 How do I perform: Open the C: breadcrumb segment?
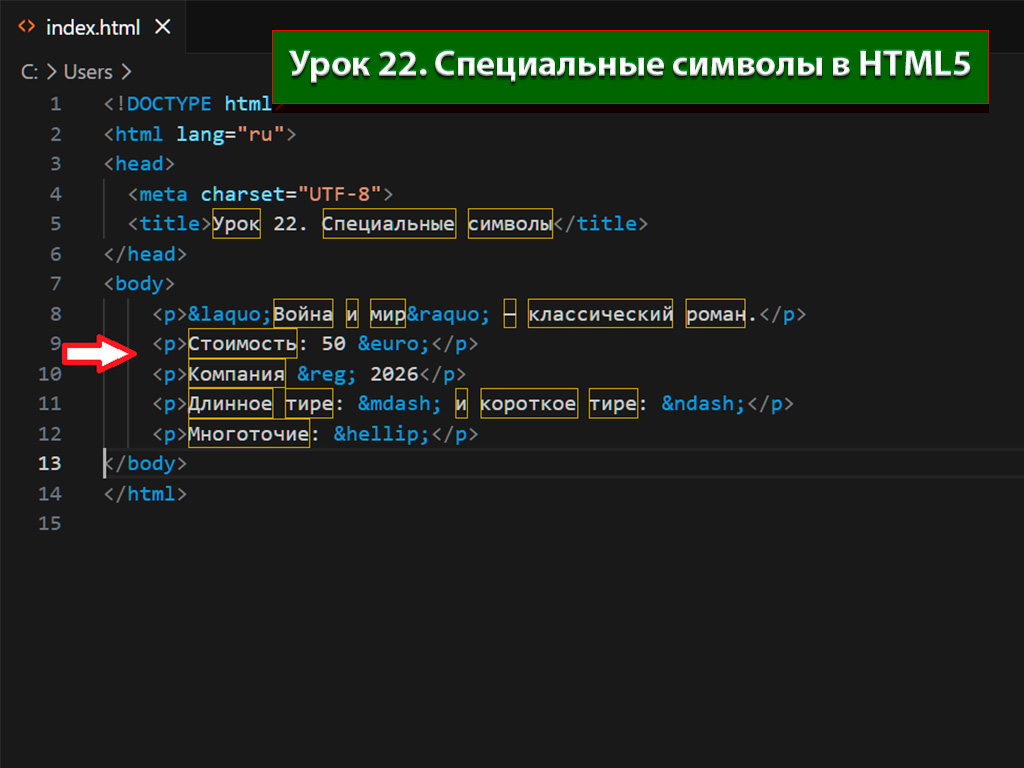point(30,72)
